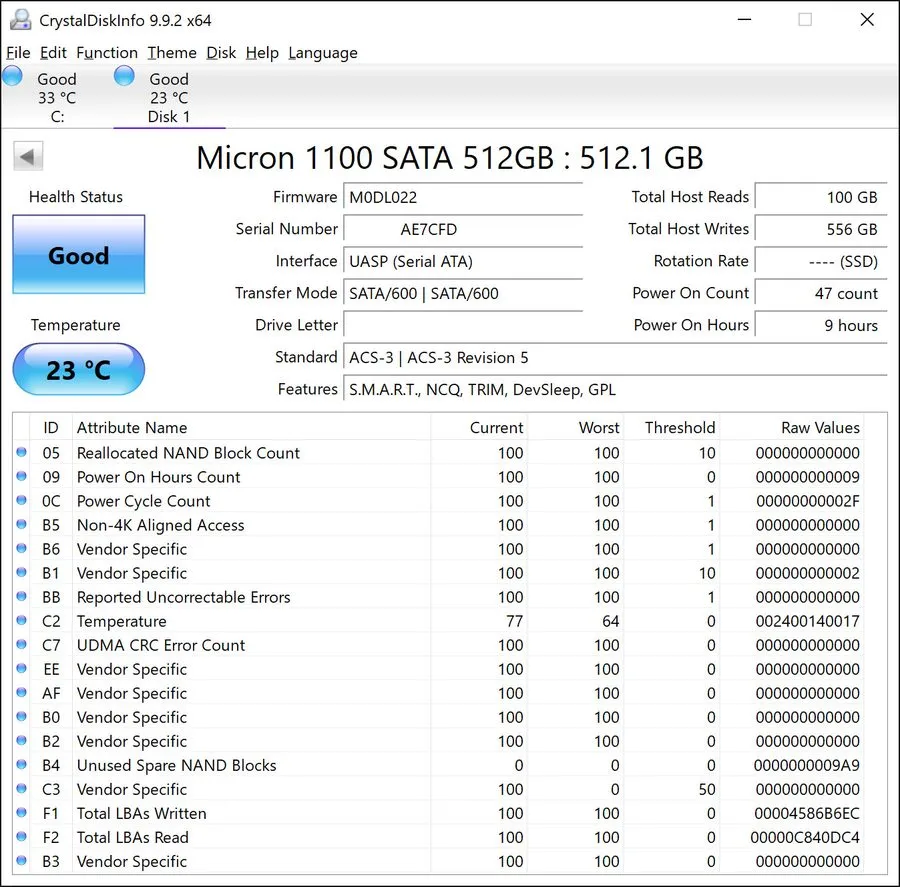
Task: Click status dot for AF Vendor Specific row
Action: pyautogui.click(x=22, y=693)
